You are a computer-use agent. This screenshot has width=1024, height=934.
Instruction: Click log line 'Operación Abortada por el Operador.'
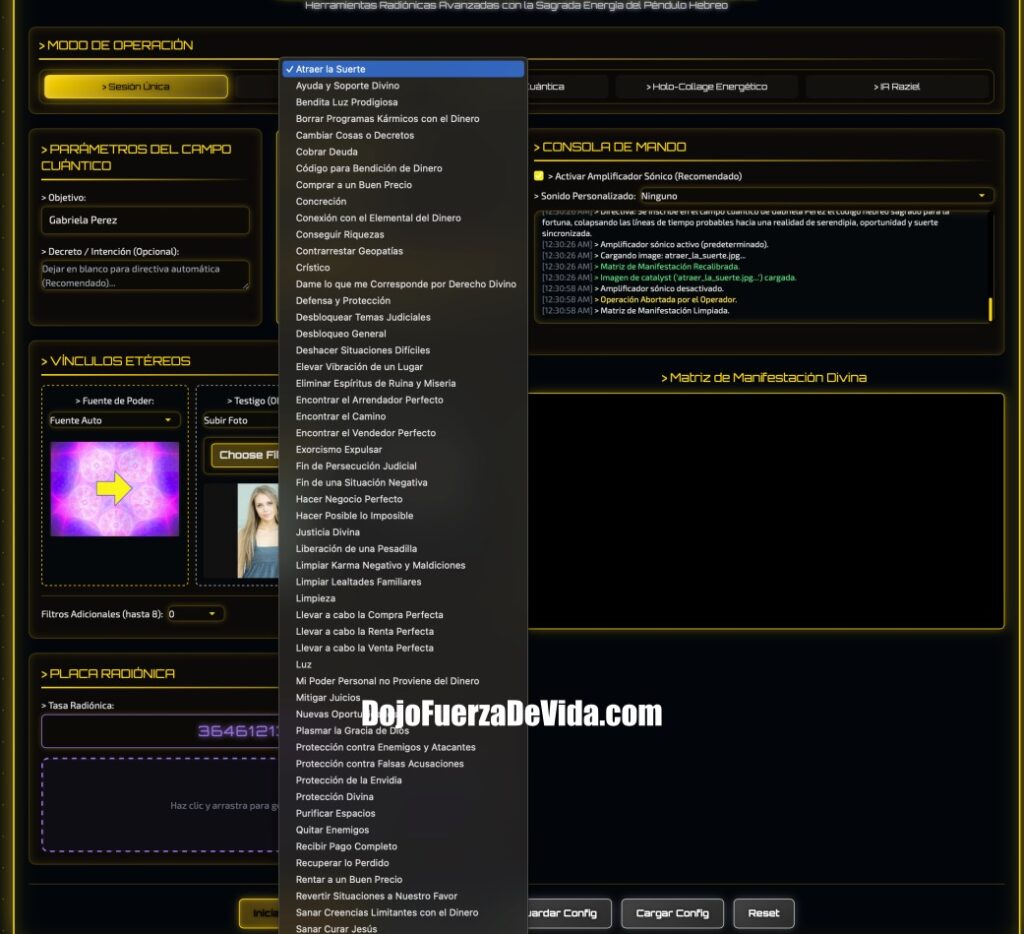point(668,300)
